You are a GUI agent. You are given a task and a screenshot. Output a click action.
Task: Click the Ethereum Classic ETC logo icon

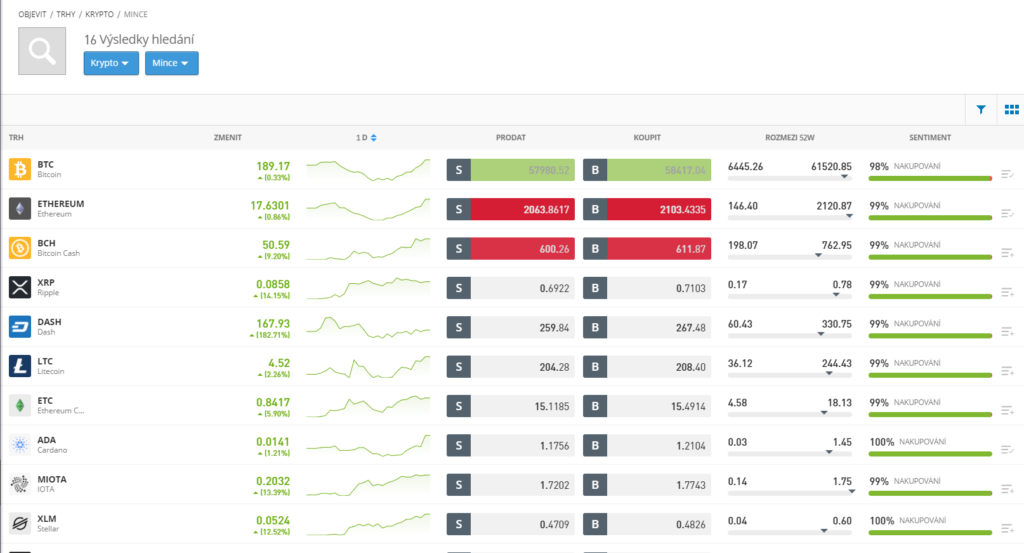click(x=20, y=405)
